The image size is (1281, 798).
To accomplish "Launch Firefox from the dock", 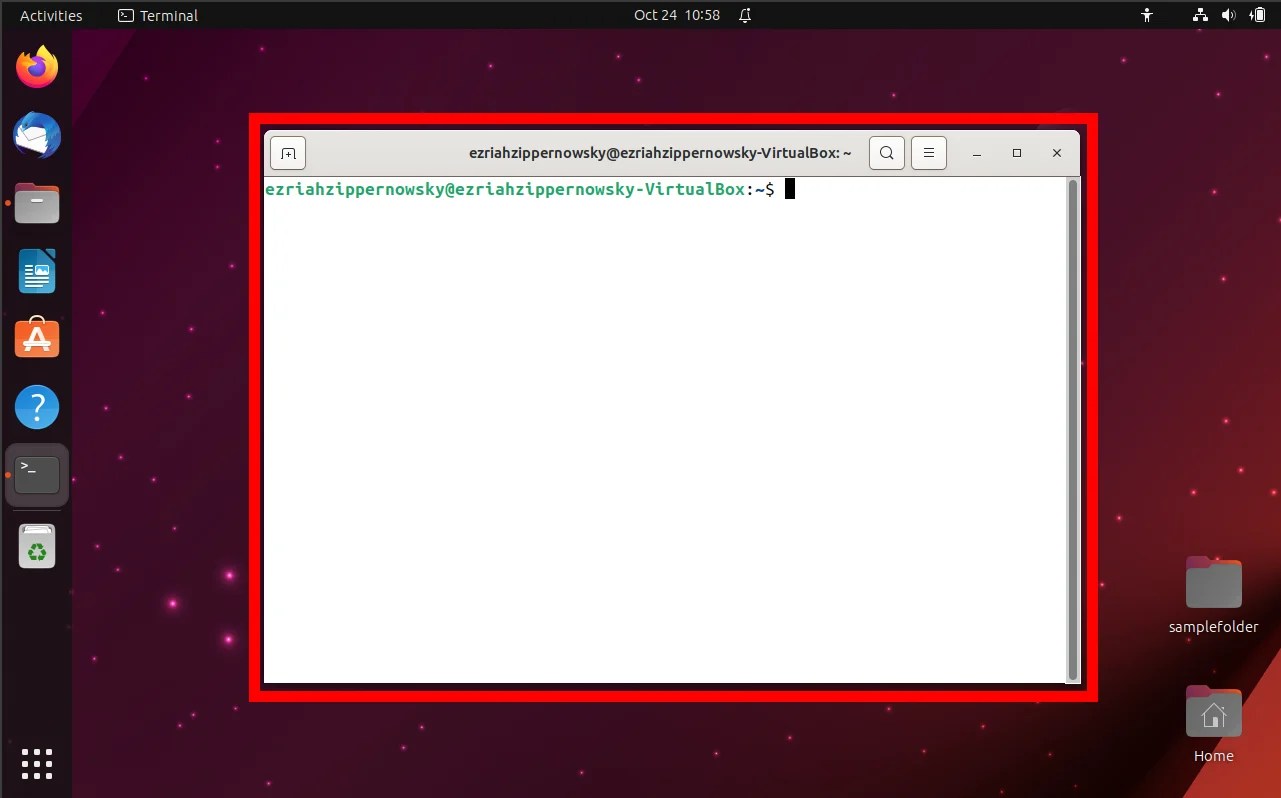I will pos(37,65).
